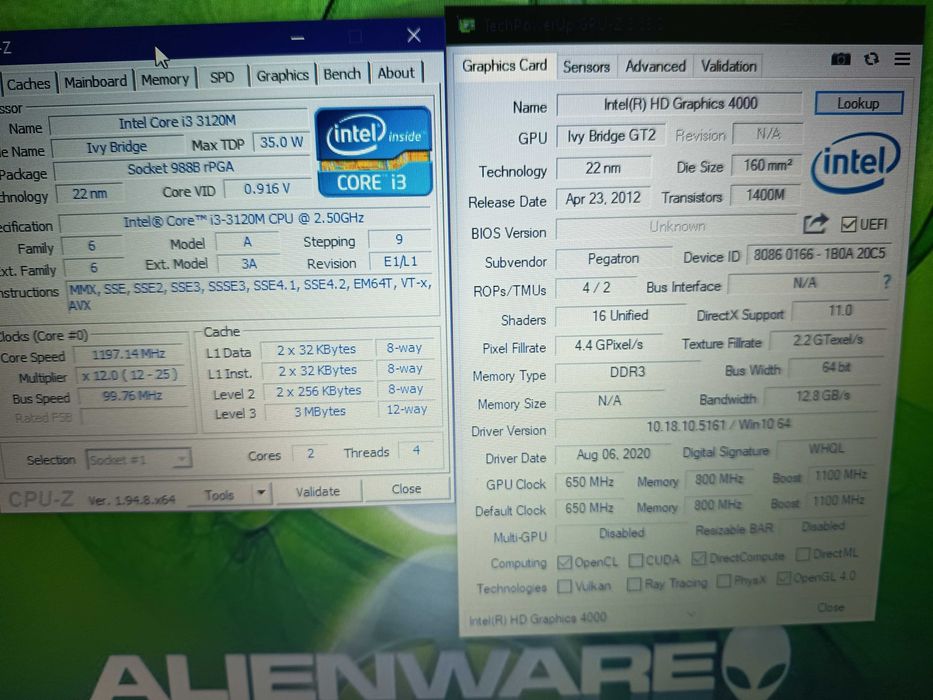
Task: Toggle the DirectML checkbox
Action: point(803,554)
